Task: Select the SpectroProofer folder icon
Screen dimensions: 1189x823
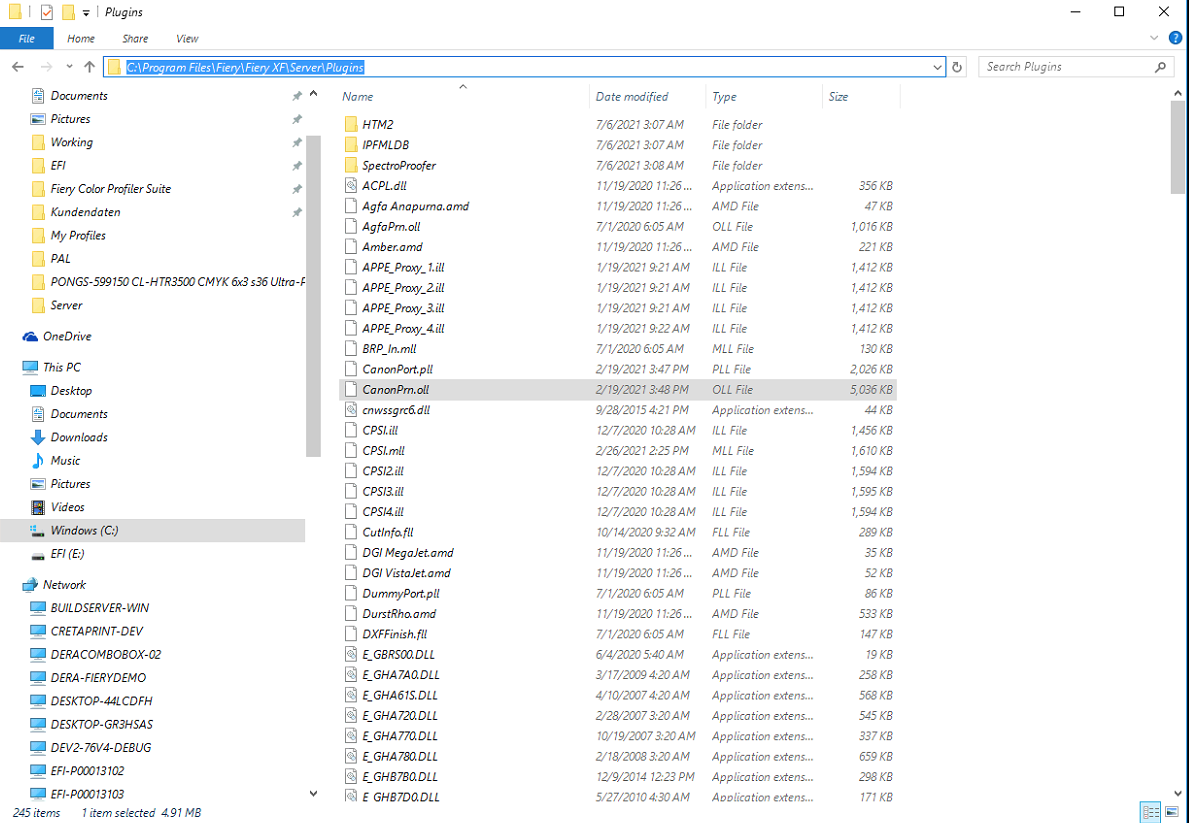Action: click(350, 165)
